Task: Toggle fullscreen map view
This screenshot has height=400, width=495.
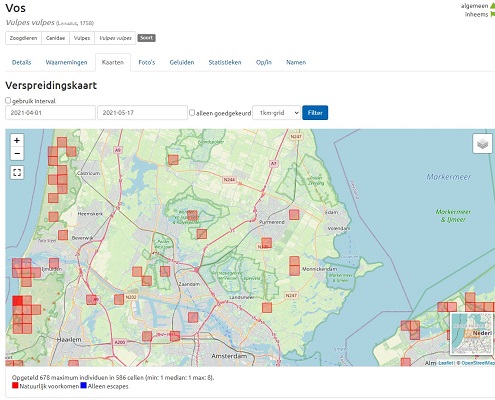Action: coord(17,172)
